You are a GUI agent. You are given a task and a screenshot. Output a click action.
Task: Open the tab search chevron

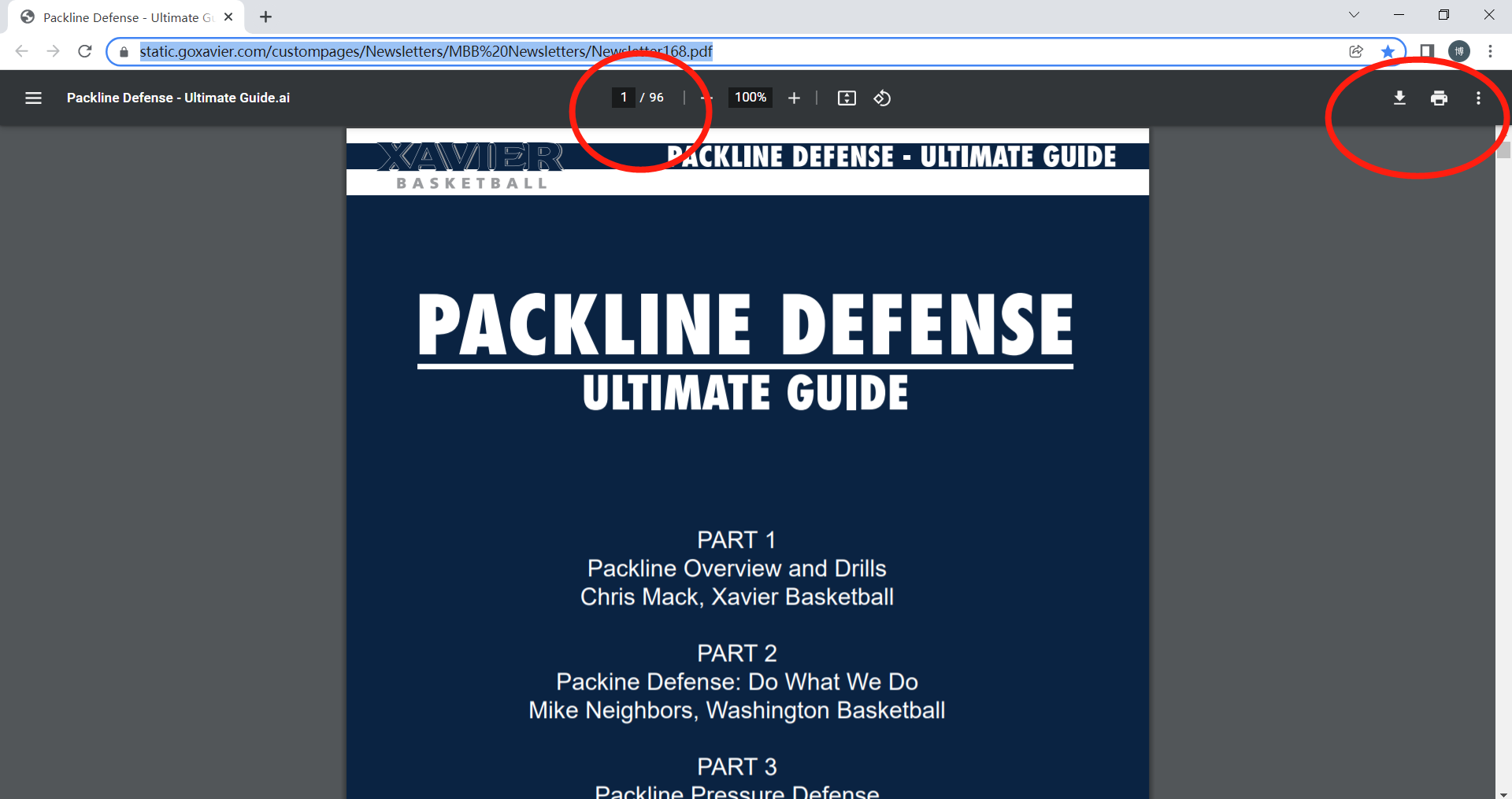point(1354,14)
